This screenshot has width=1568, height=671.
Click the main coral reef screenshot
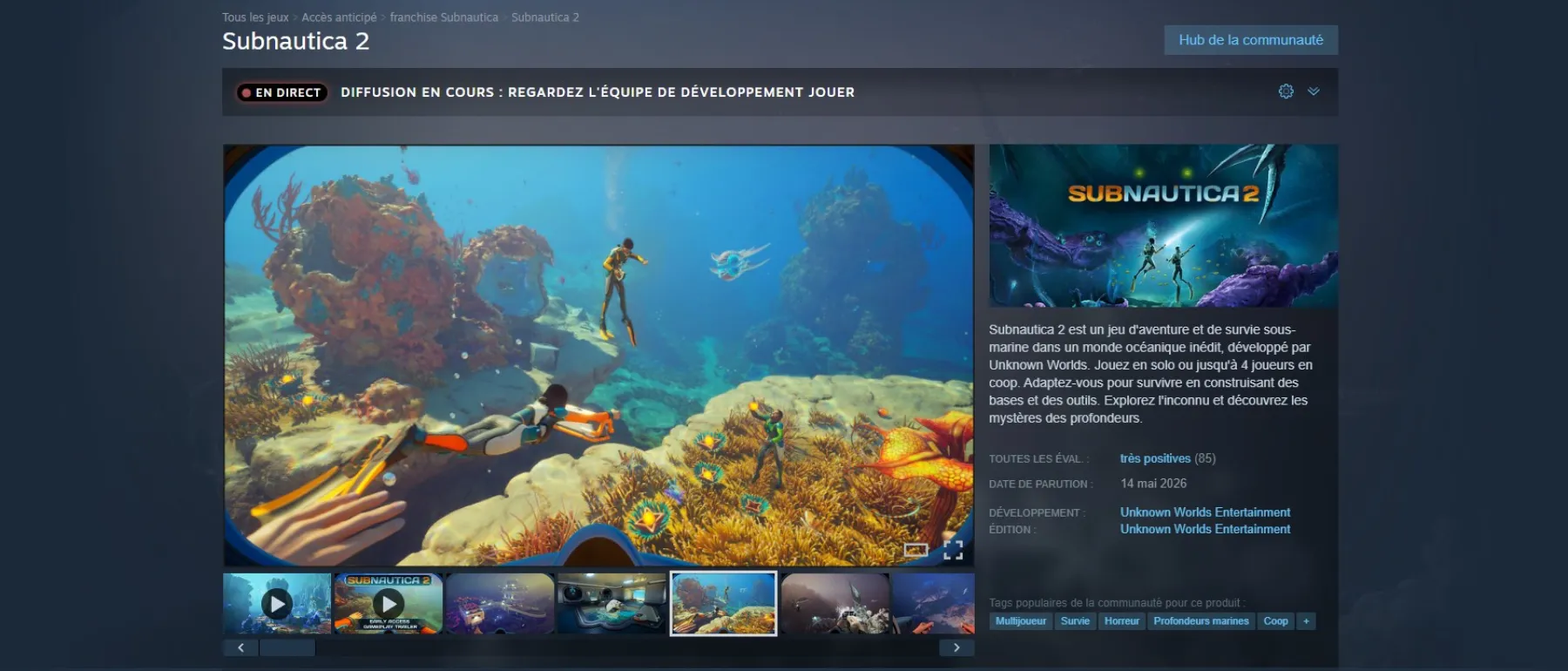tap(598, 356)
